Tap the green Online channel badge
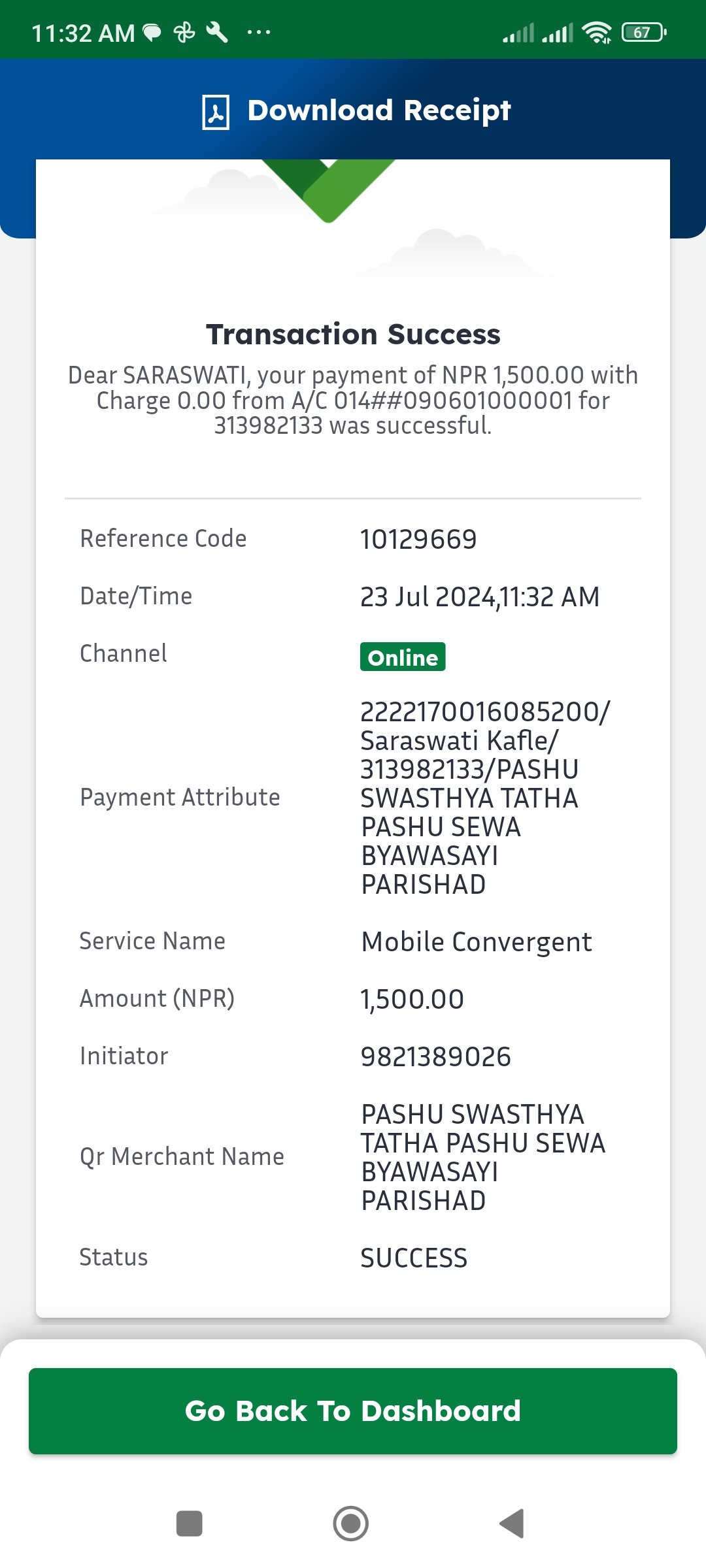 coord(403,657)
